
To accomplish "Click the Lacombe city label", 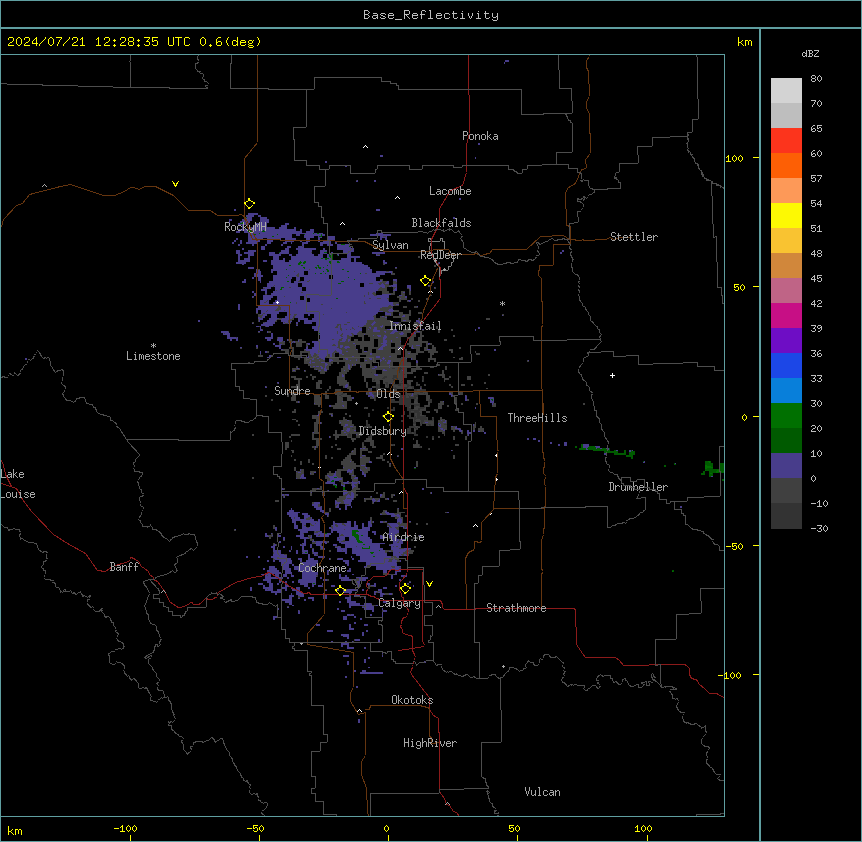I will click(450, 191).
